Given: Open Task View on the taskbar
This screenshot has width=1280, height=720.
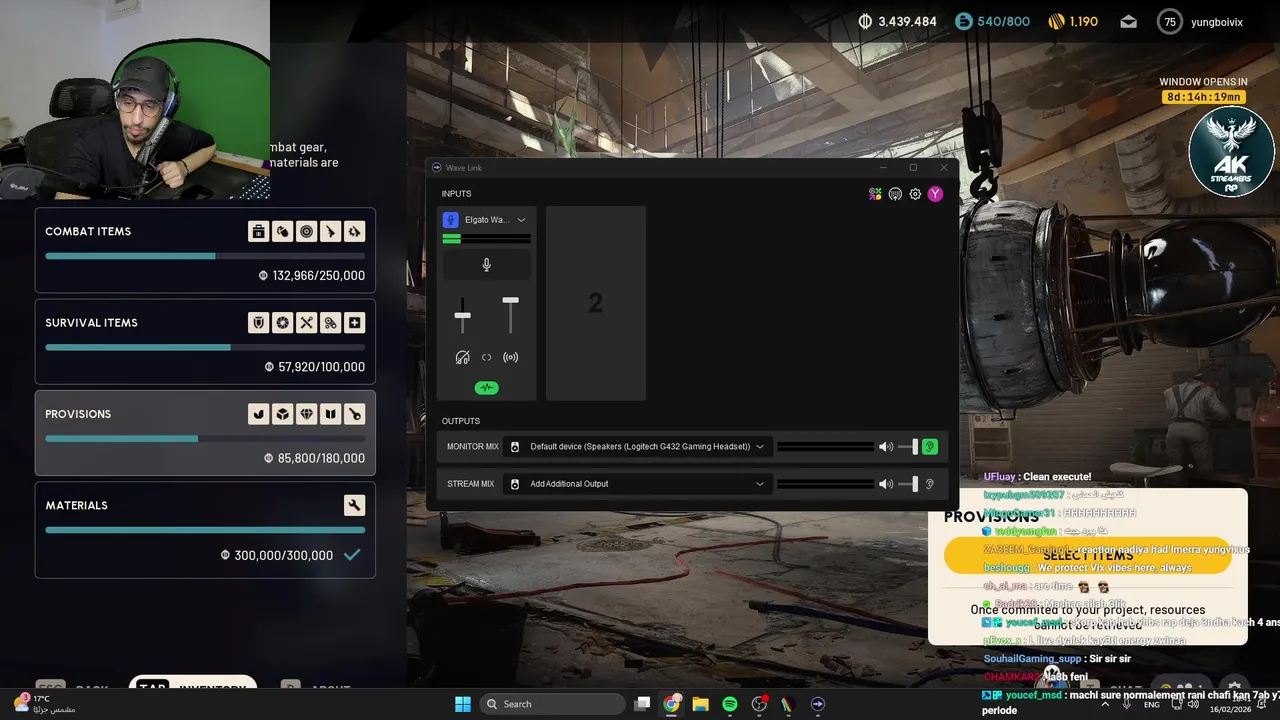Looking at the screenshot, I should click(x=643, y=704).
